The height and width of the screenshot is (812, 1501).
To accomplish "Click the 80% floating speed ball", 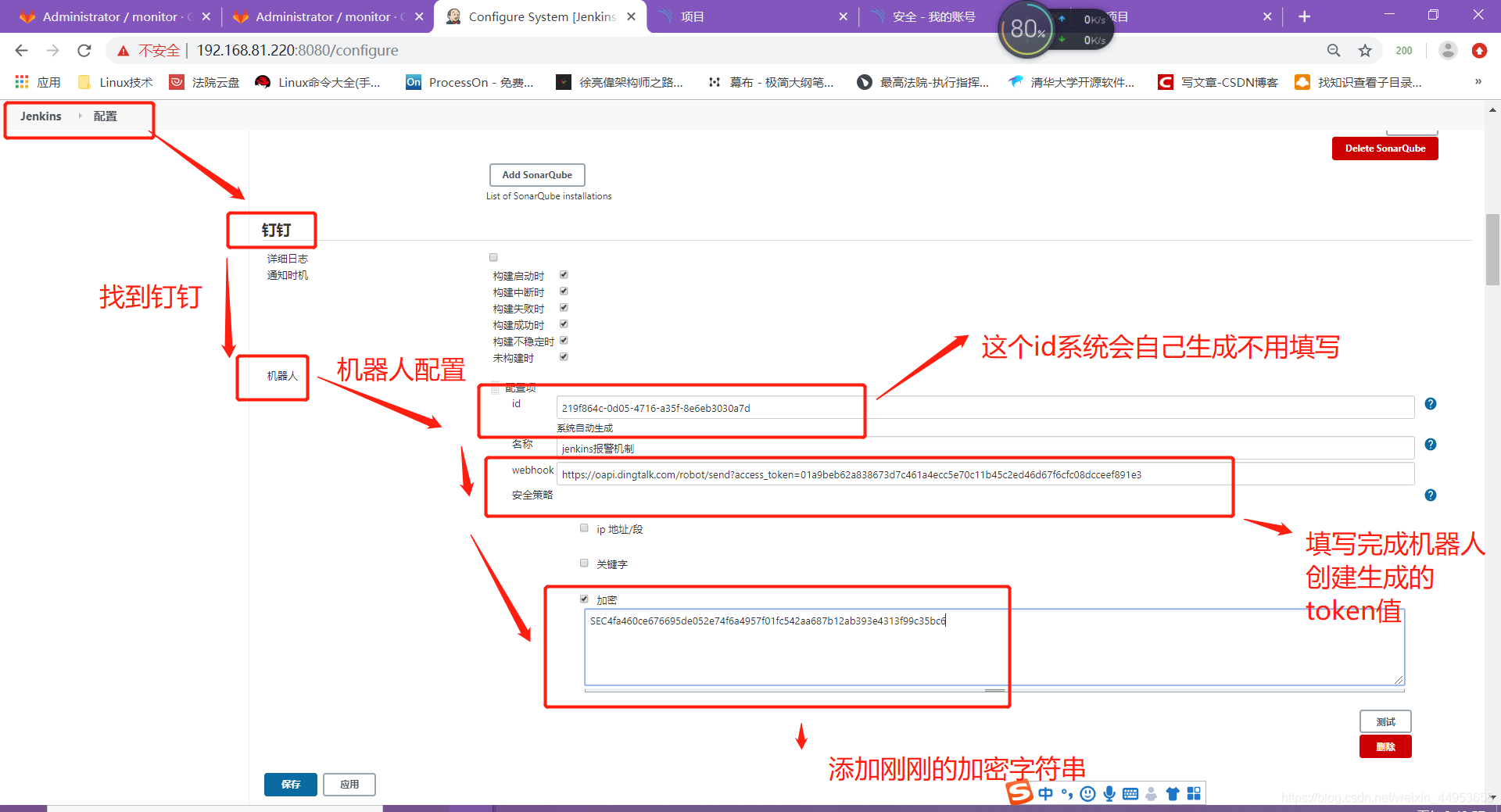I will [x=1027, y=30].
